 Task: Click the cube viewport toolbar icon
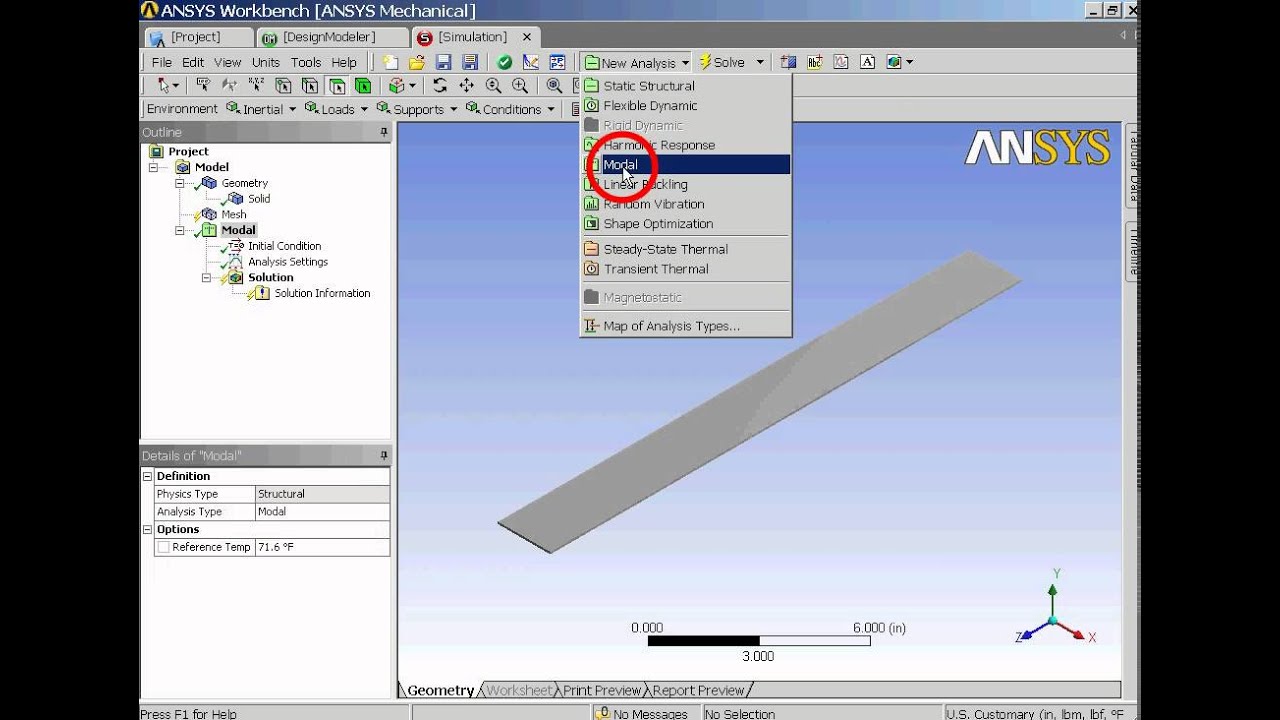click(893, 62)
